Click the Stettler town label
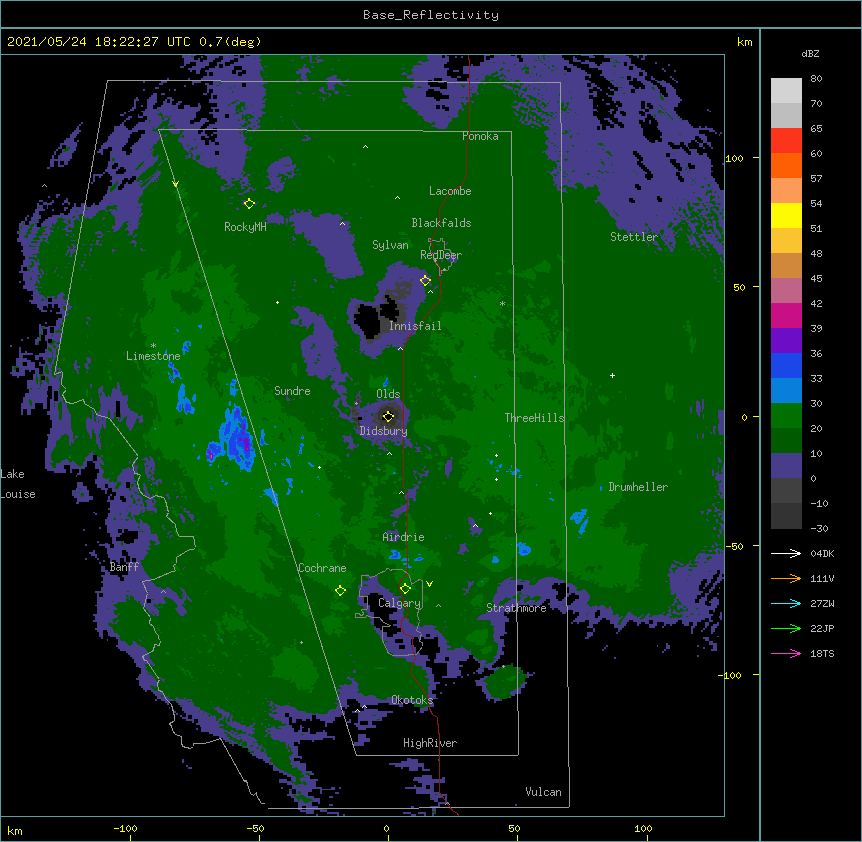 [634, 237]
